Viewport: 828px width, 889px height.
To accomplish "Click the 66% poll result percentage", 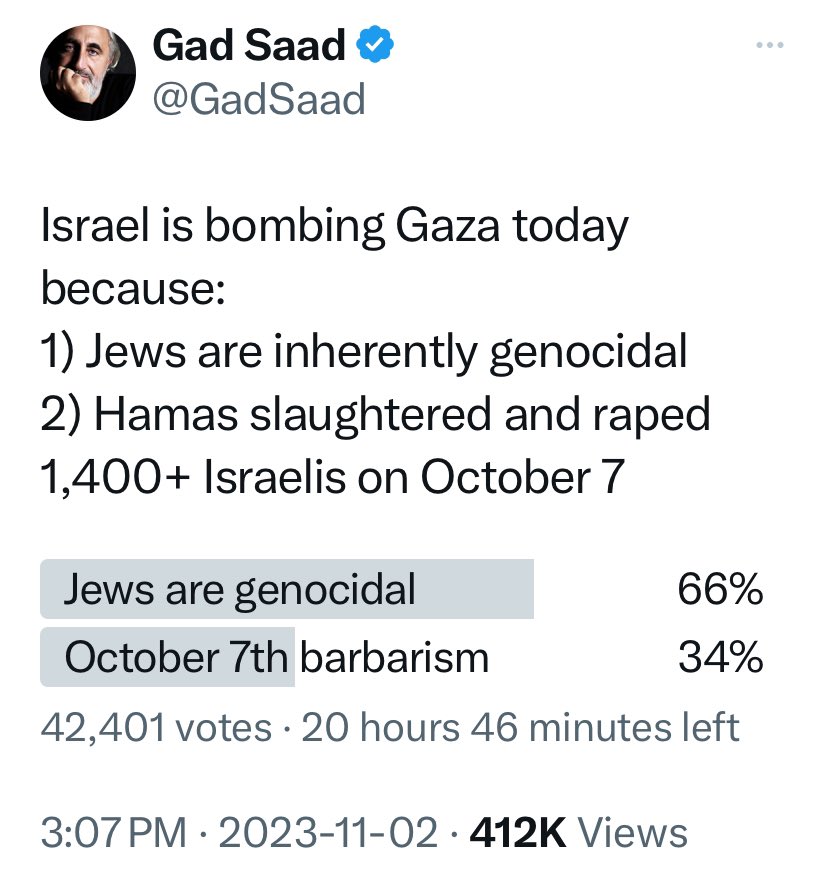I will 720,590.
